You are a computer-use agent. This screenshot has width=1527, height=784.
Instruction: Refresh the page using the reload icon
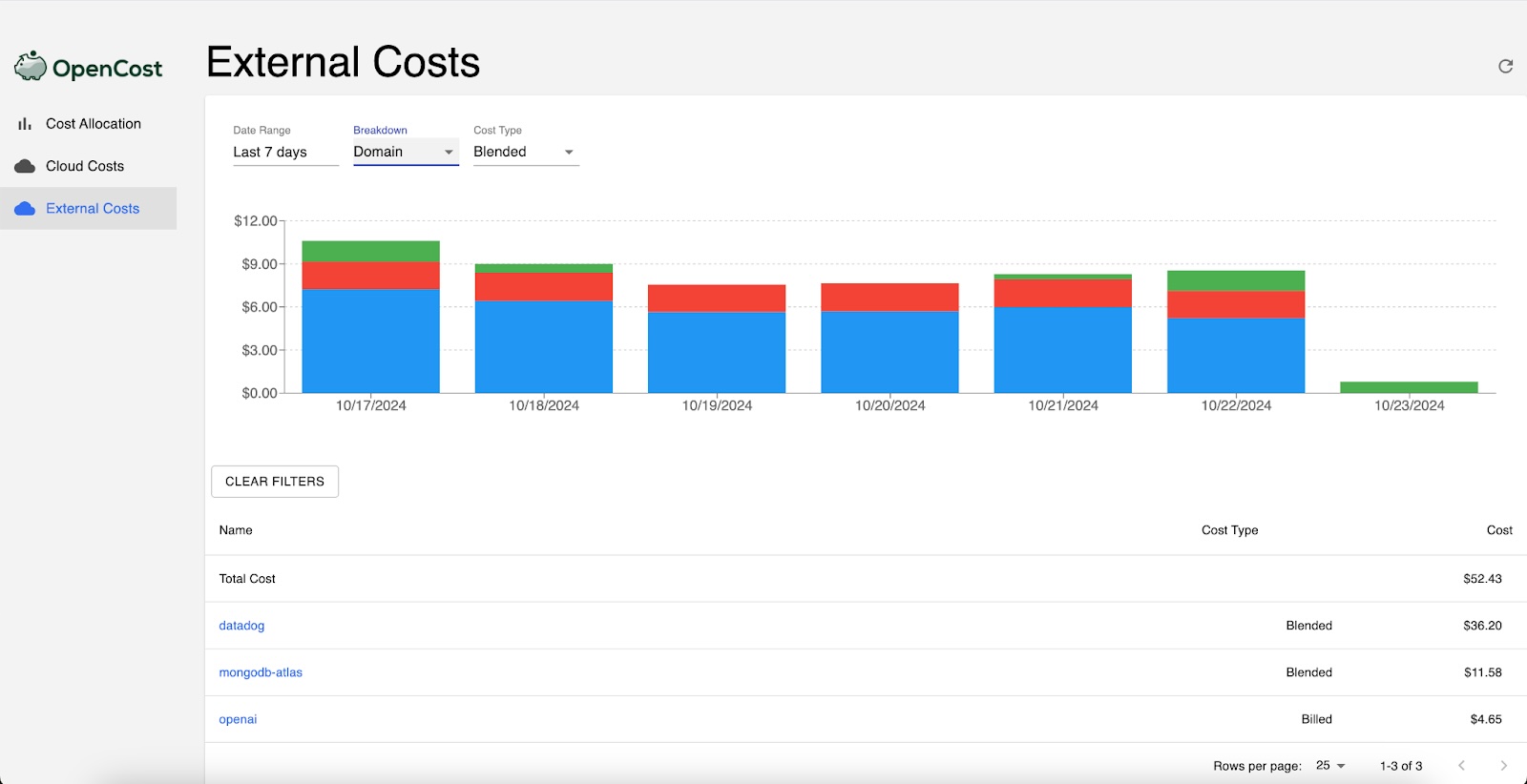1505,66
